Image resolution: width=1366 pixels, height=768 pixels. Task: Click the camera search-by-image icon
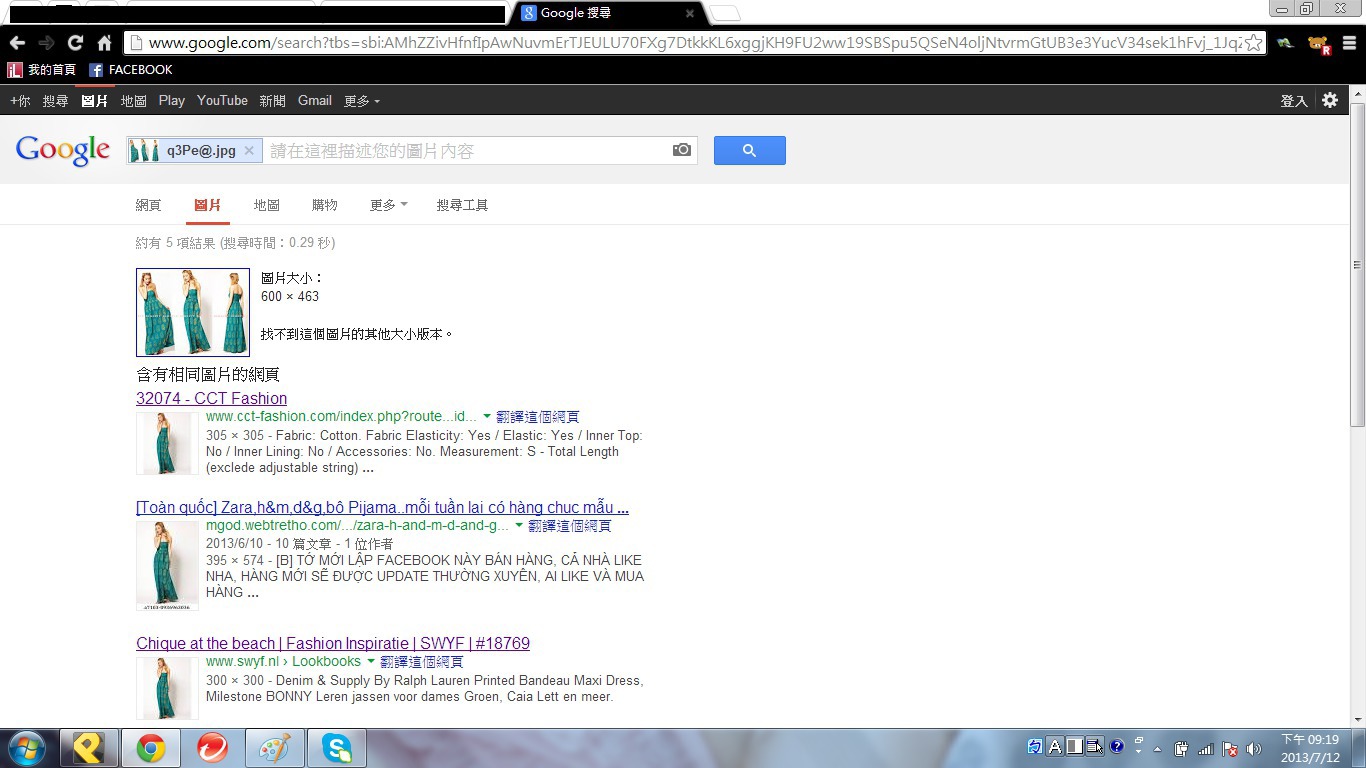682,150
